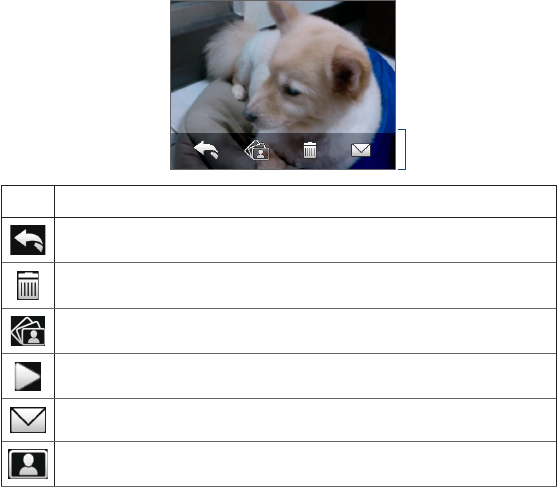Click the play triangle icon in the table
This screenshot has height=487, width=557.
click(x=28, y=376)
